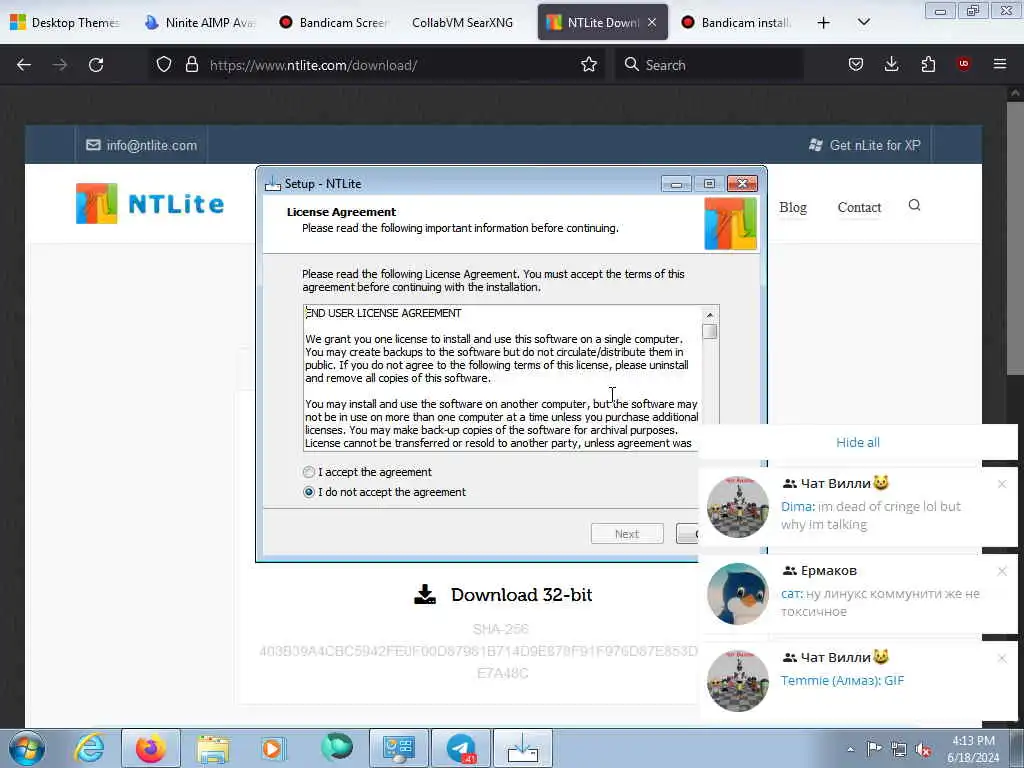Open the Ермаков penguin avatar notification
Image resolution: width=1024 pixels, height=768 pixels.
(x=738, y=594)
